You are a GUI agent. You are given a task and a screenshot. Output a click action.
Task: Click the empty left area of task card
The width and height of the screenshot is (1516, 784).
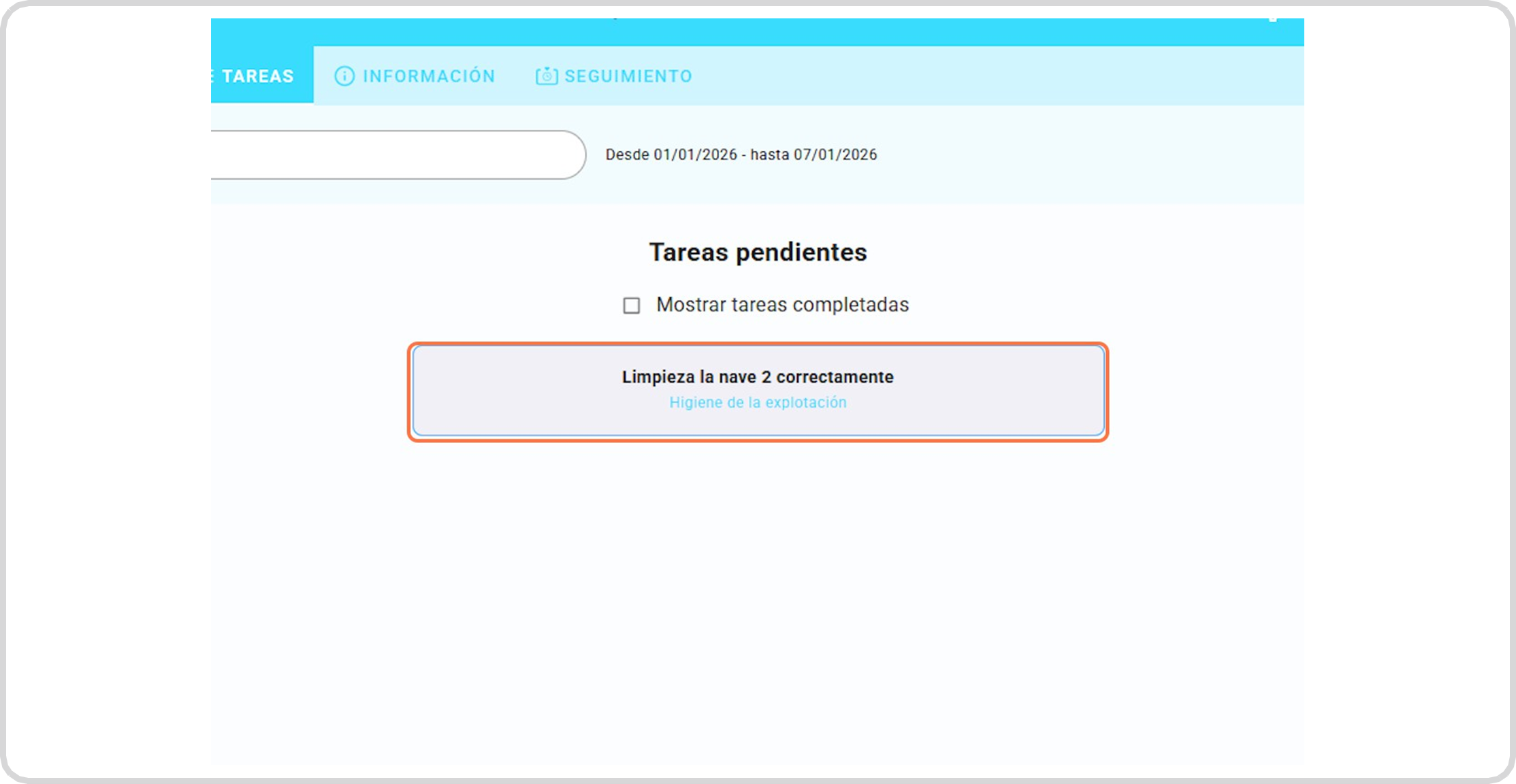coord(504,391)
